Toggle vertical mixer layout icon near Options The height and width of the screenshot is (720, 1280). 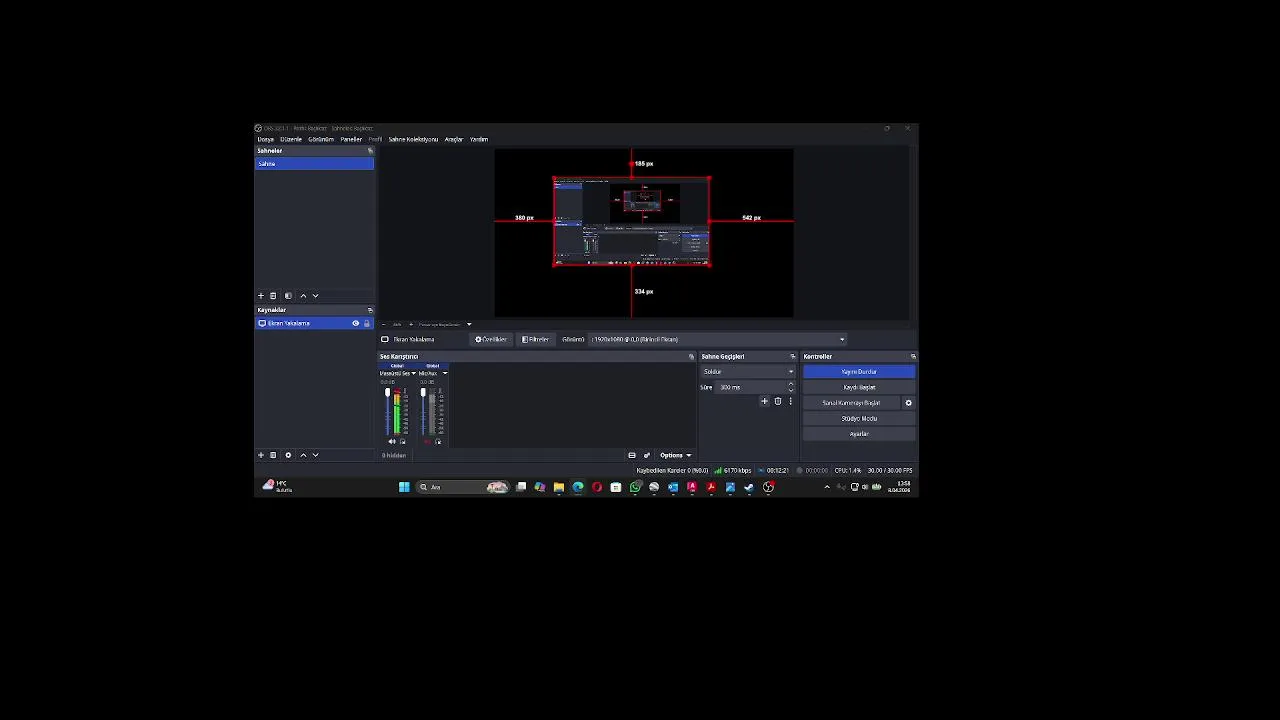pyautogui.click(x=631, y=455)
